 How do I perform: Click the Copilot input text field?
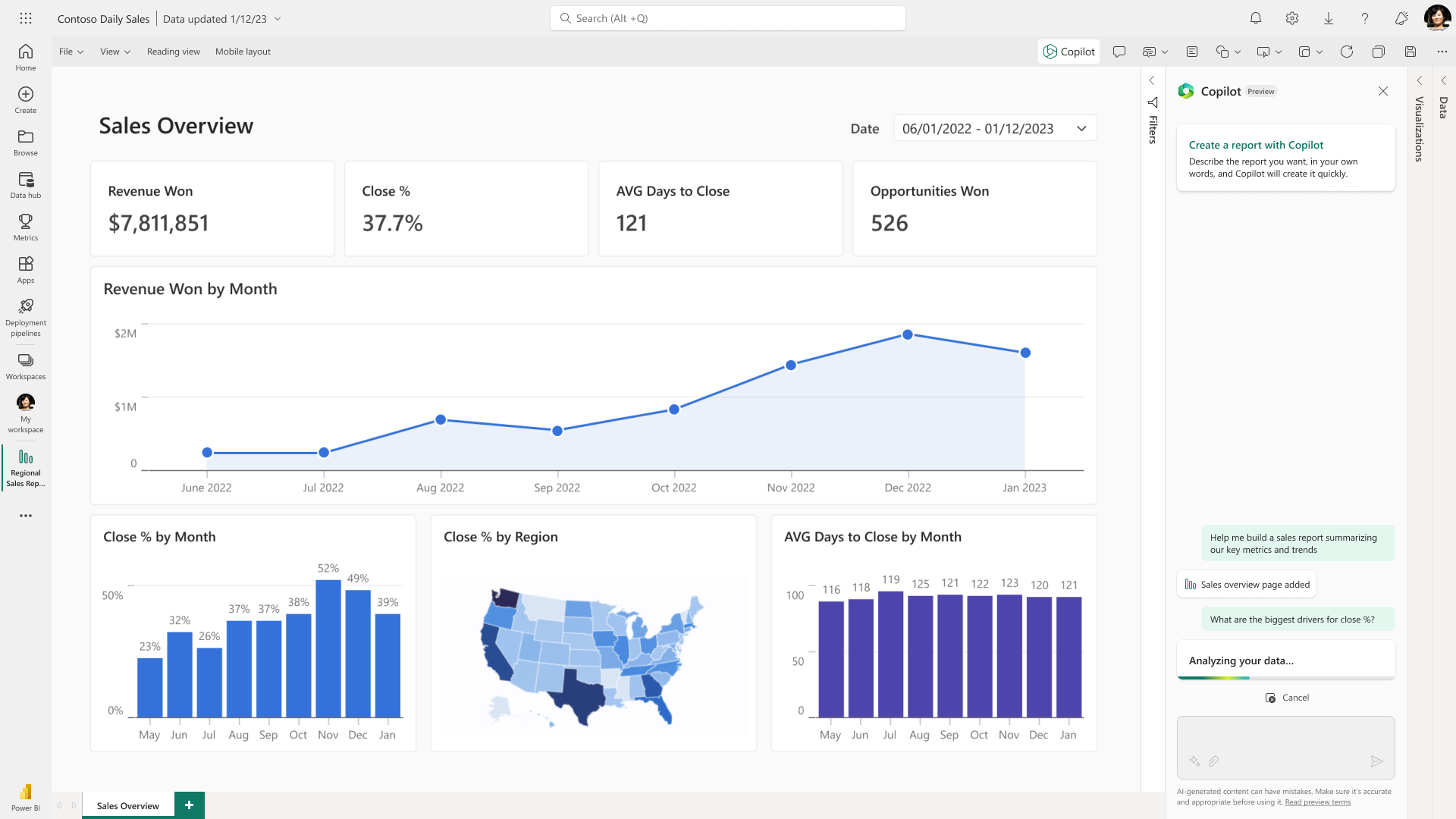tap(1286, 740)
